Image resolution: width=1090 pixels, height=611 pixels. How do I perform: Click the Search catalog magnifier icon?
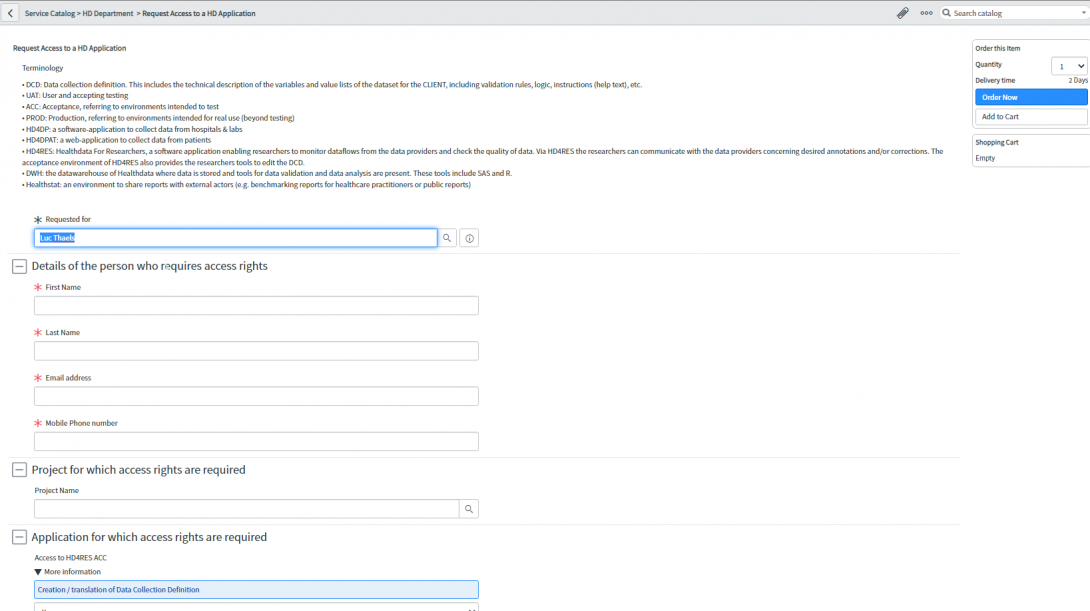(947, 13)
